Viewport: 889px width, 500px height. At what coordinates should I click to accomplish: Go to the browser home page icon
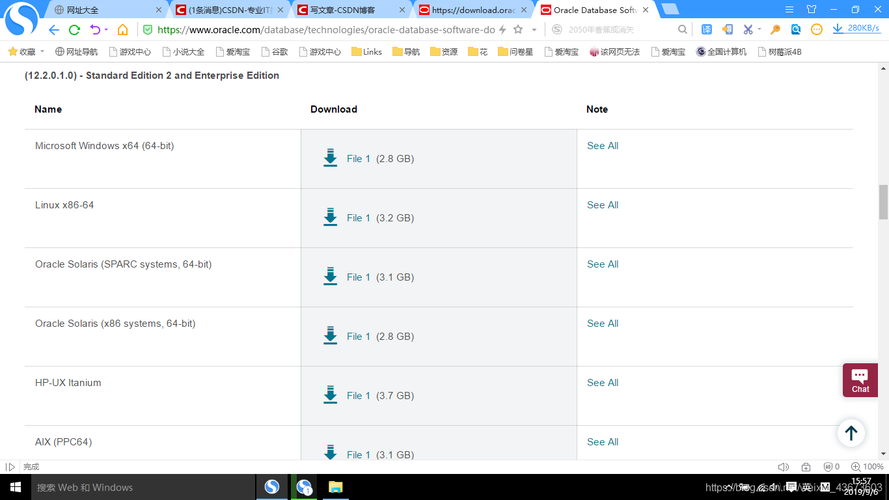[122, 30]
